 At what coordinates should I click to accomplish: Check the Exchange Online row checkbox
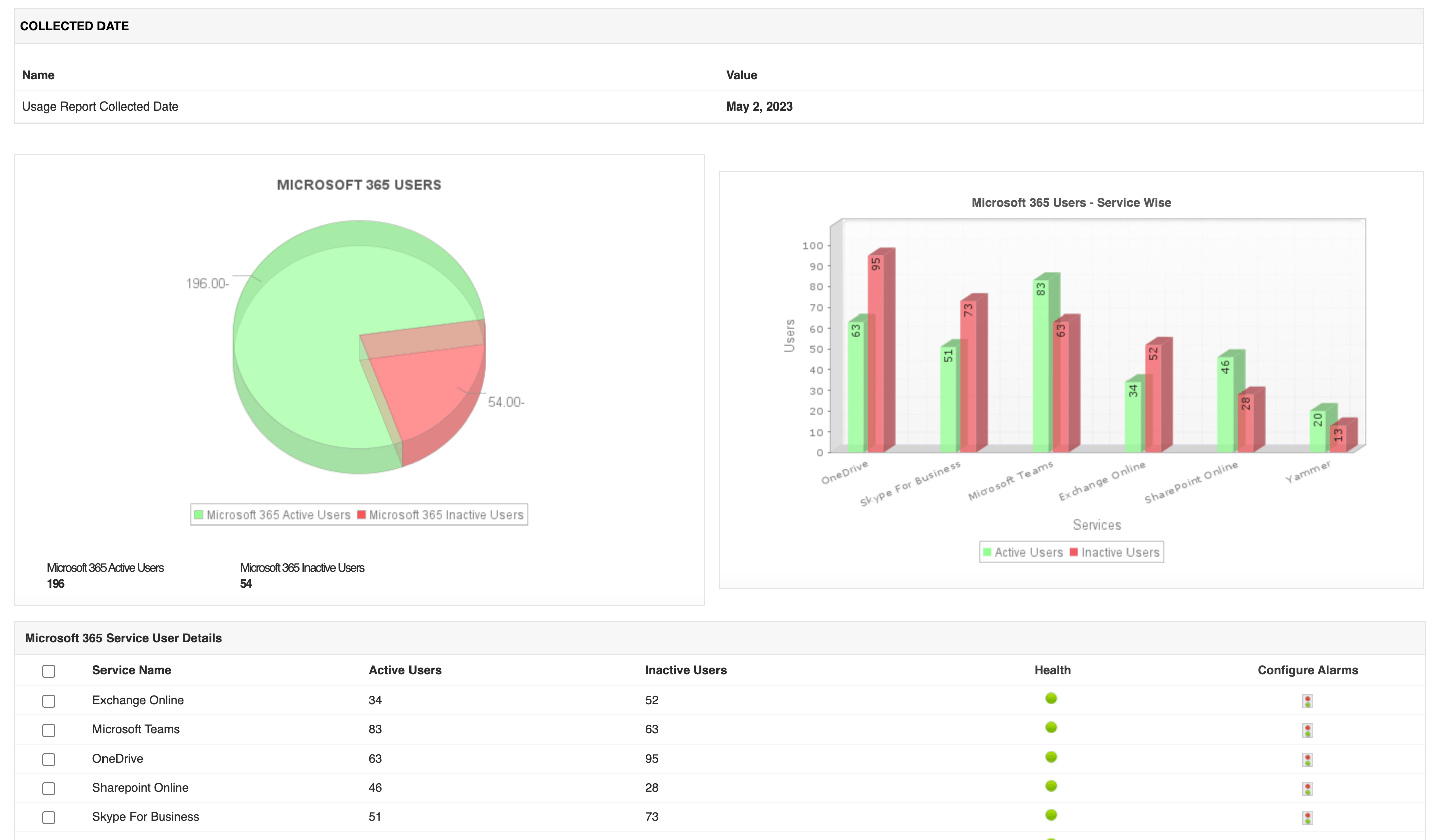49,701
